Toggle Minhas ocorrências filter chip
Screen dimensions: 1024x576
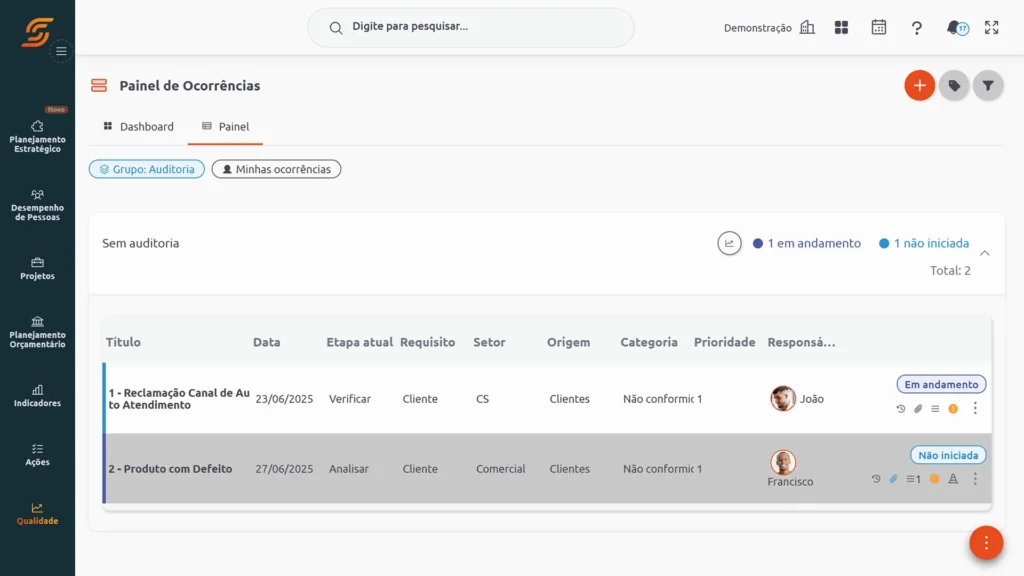(276, 169)
